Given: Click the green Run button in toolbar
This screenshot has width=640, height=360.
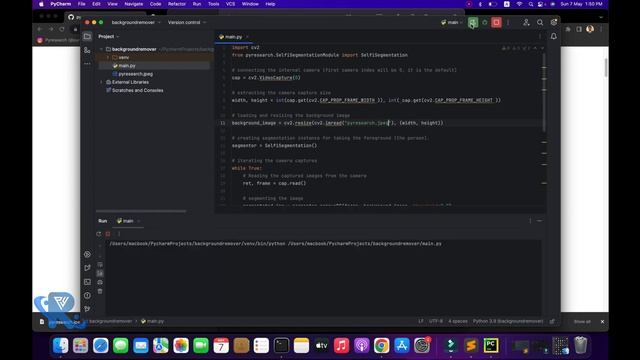Looking at the screenshot, I should (473, 22).
